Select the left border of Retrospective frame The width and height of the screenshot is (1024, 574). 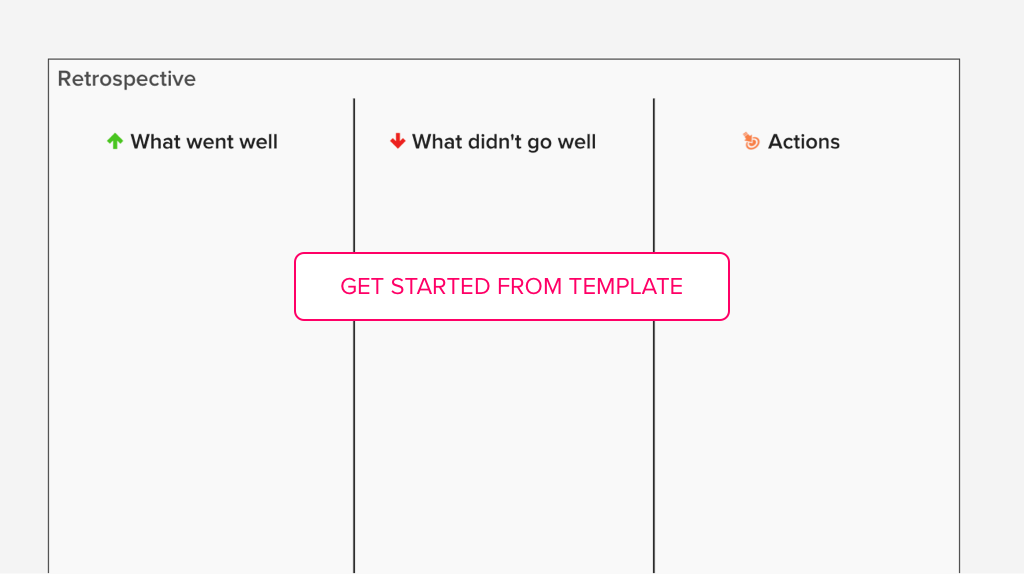(x=48, y=317)
